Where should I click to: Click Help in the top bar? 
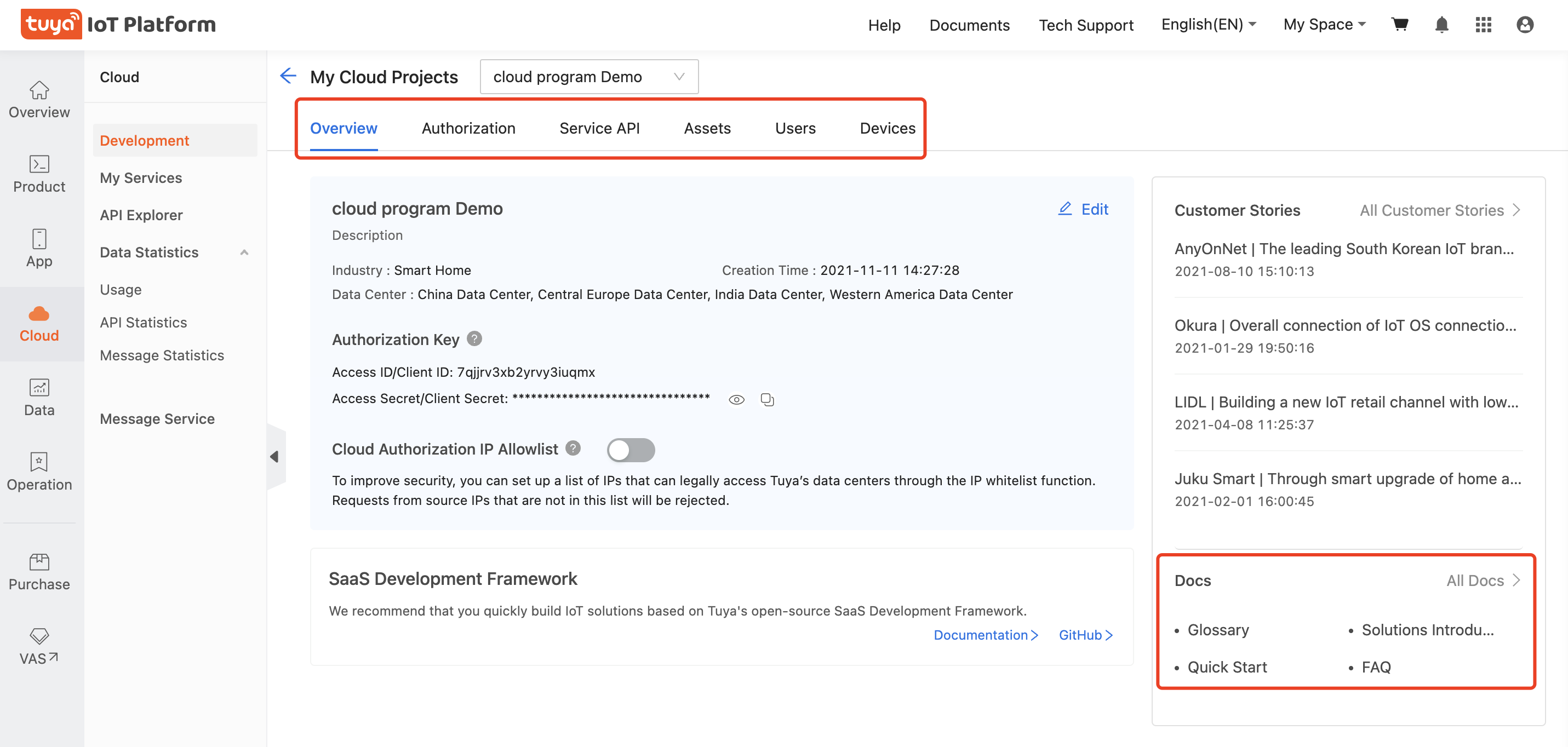coord(884,25)
